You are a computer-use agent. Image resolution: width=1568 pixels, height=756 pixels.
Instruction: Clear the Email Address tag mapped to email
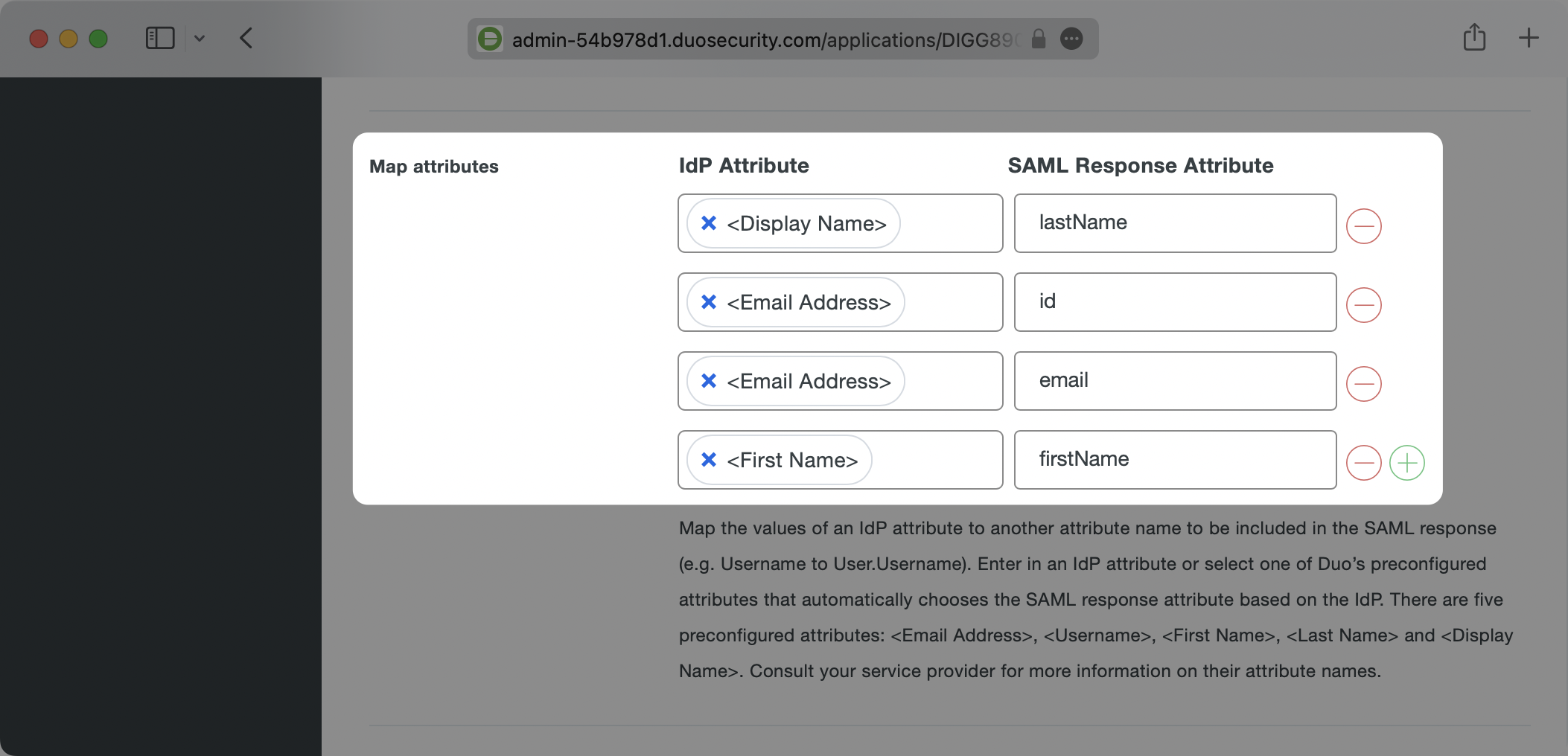click(709, 381)
